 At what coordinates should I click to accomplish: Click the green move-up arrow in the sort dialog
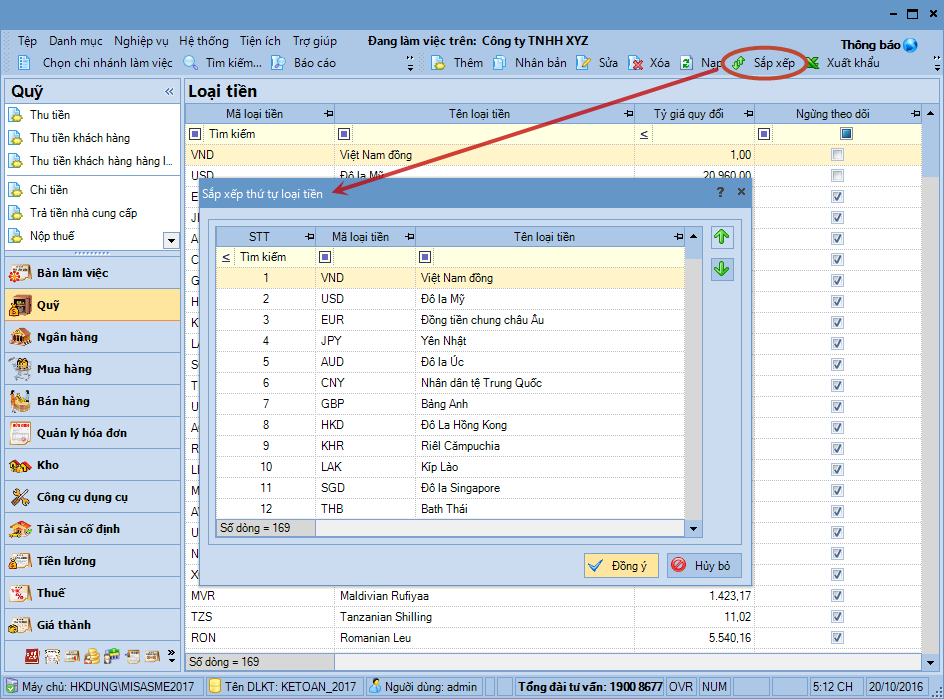tap(722, 238)
